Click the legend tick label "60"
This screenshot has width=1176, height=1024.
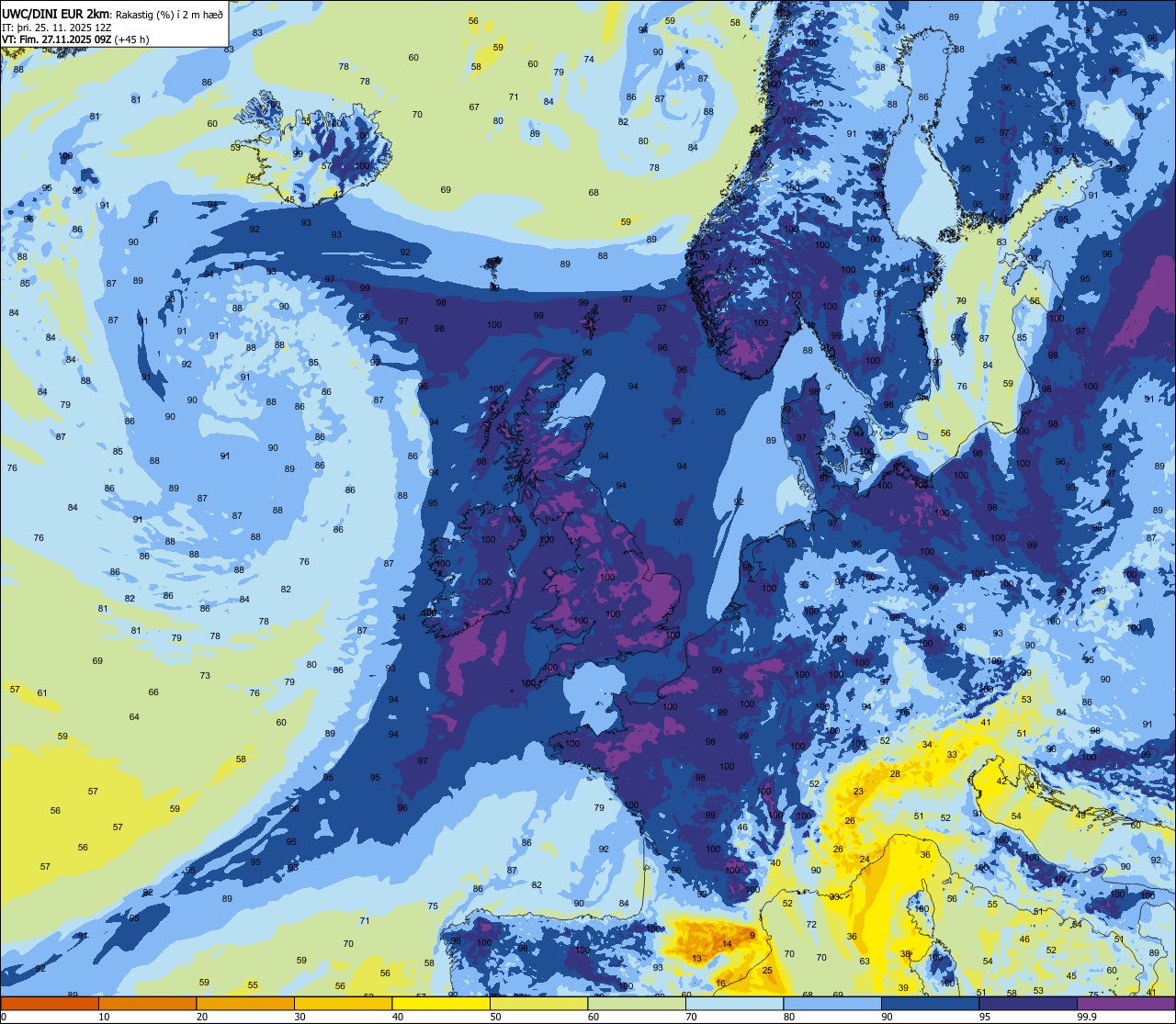pyautogui.click(x=593, y=1017)
